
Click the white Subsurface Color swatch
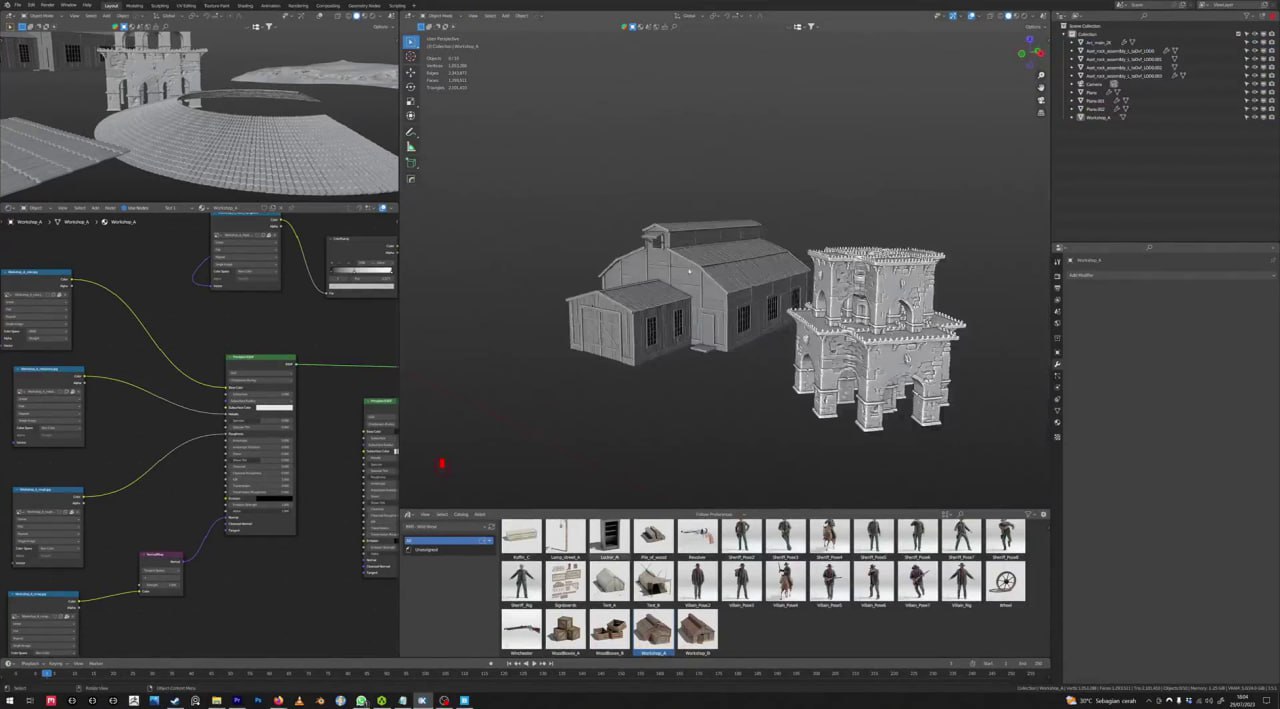pos(274,407)
